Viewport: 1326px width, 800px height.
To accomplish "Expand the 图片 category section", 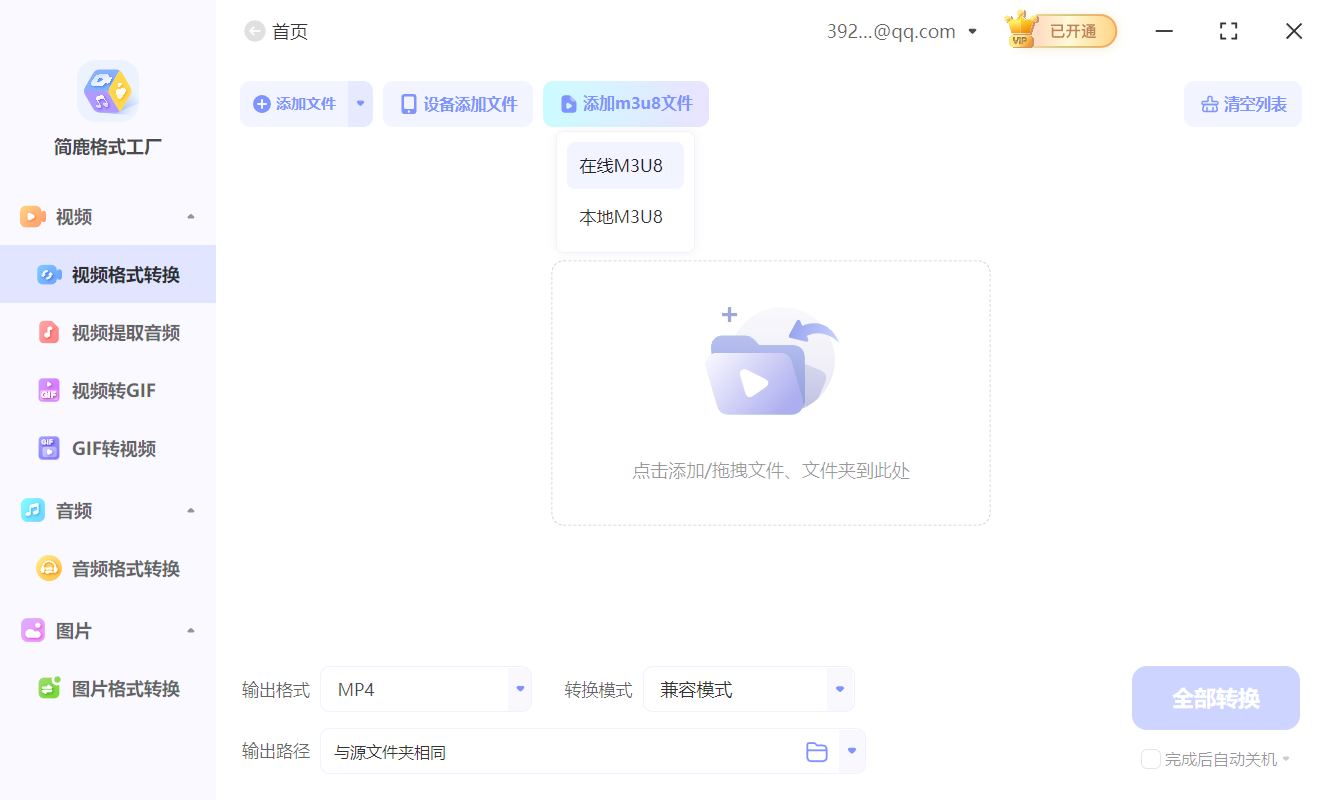I will [190, 630].
